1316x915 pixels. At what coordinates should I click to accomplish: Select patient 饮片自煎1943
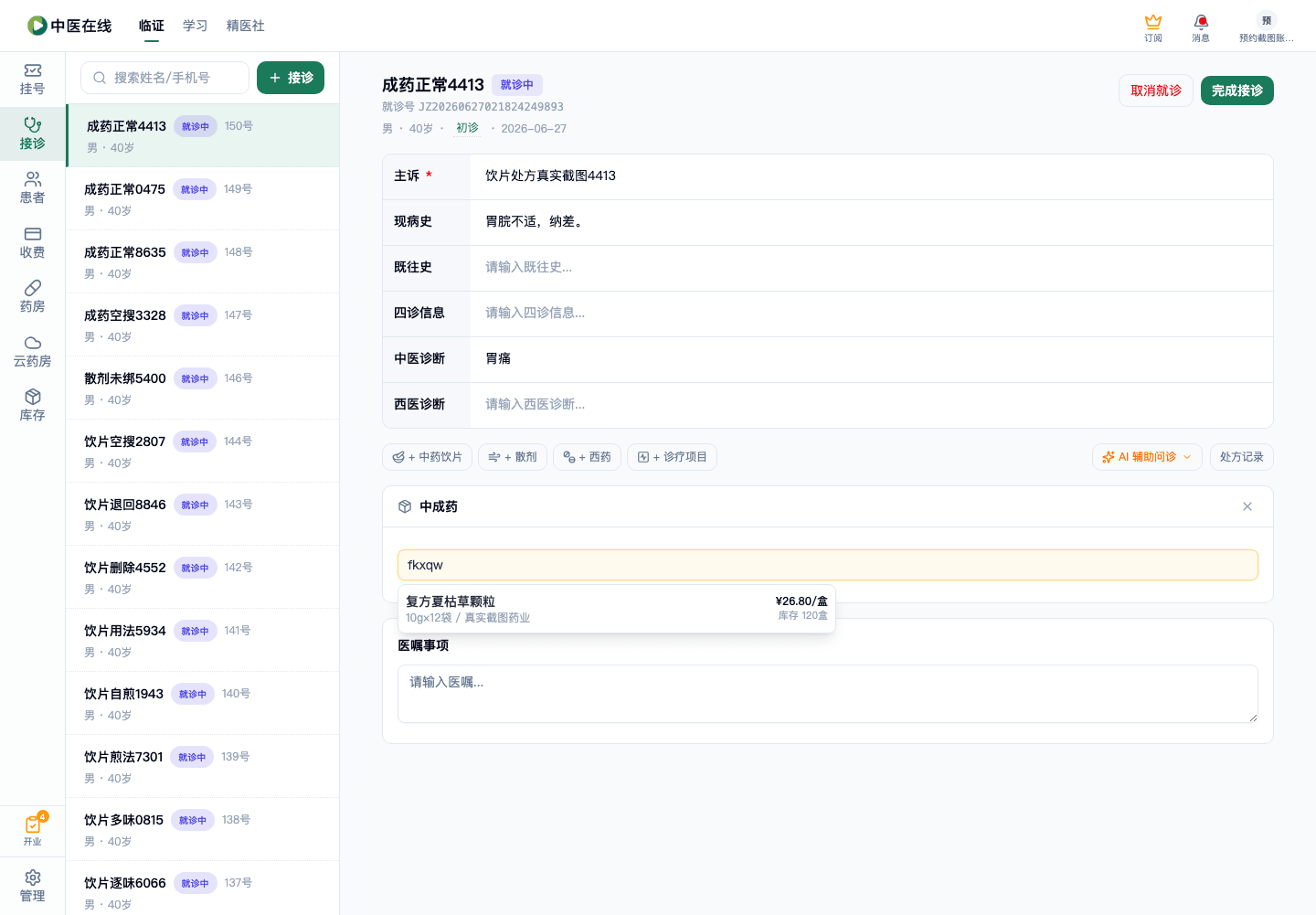tap(203, 703)
